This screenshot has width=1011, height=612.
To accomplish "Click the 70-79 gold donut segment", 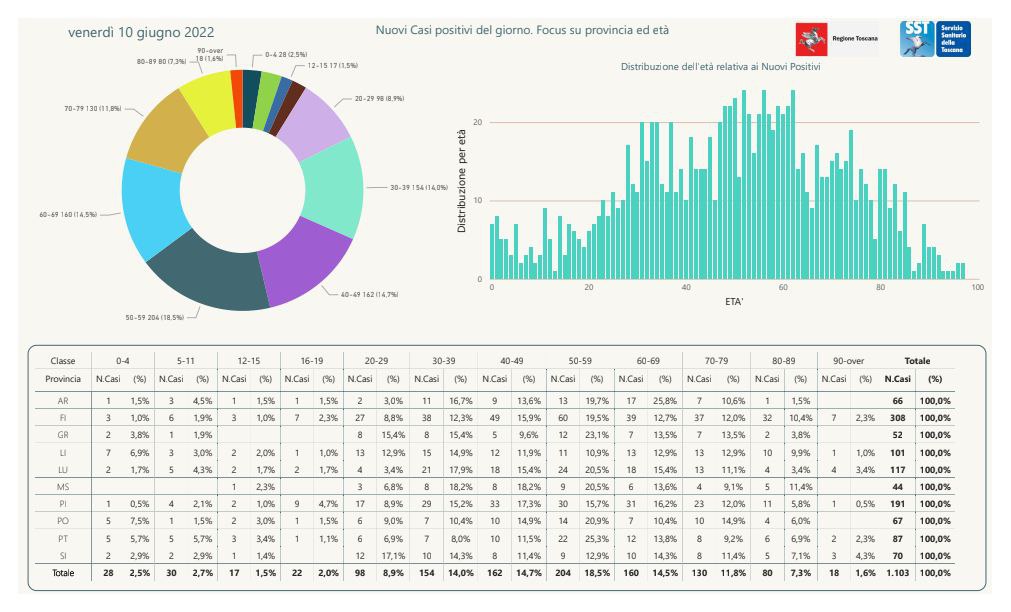I will [x=166, y=131].
